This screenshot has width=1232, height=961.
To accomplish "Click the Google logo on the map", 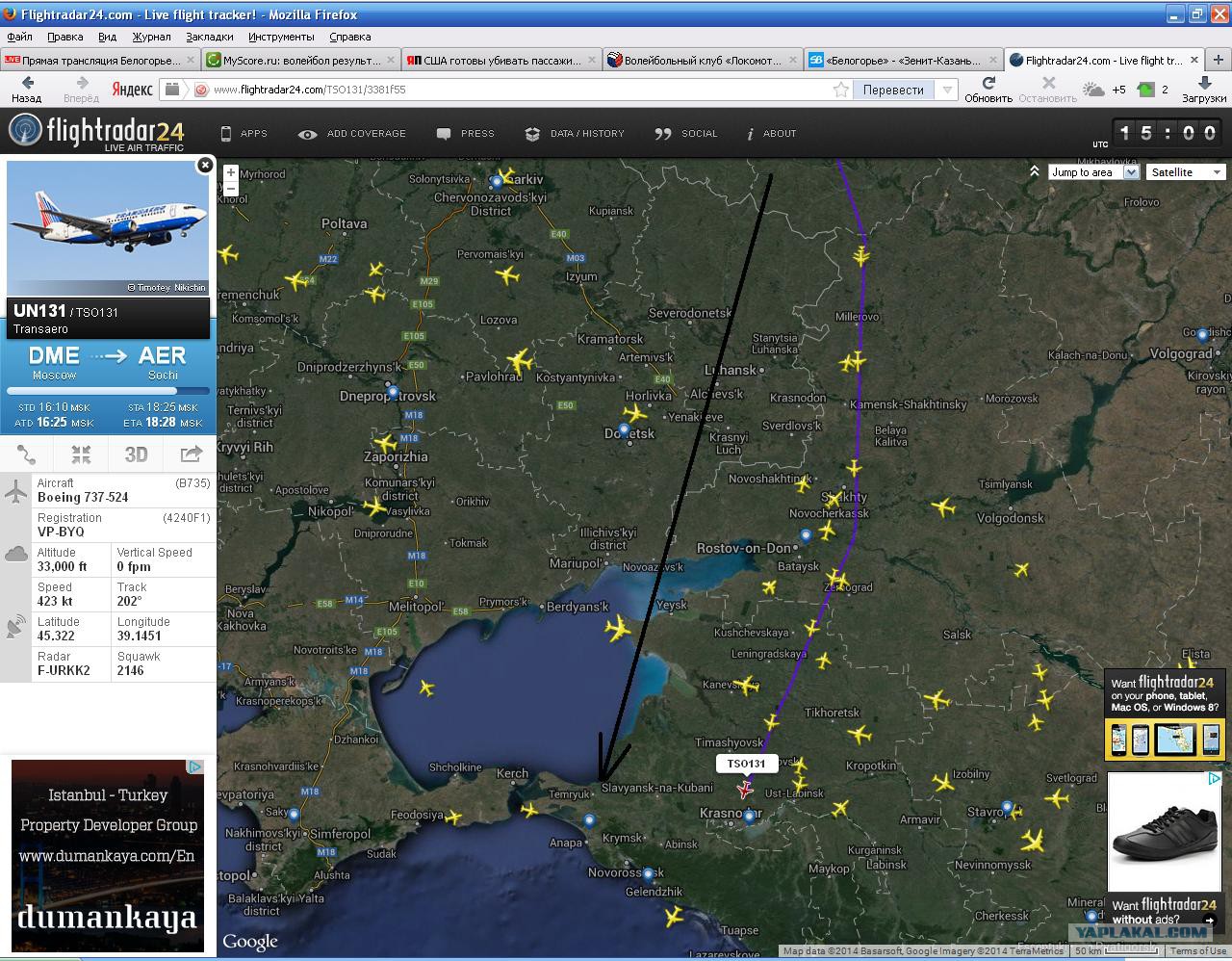I will 250,942.
